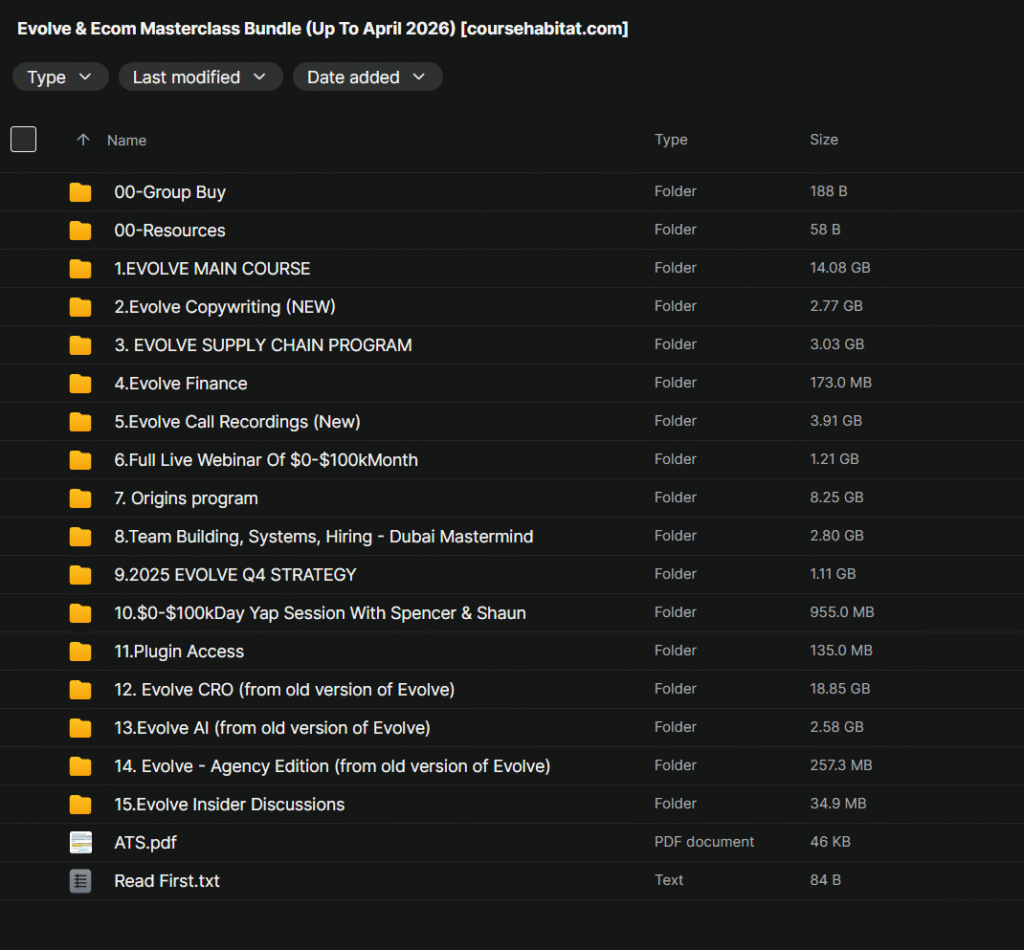Open the Read First.txt file
Viewport: 1024px width, 950px height.
click(x=166, y=881)
